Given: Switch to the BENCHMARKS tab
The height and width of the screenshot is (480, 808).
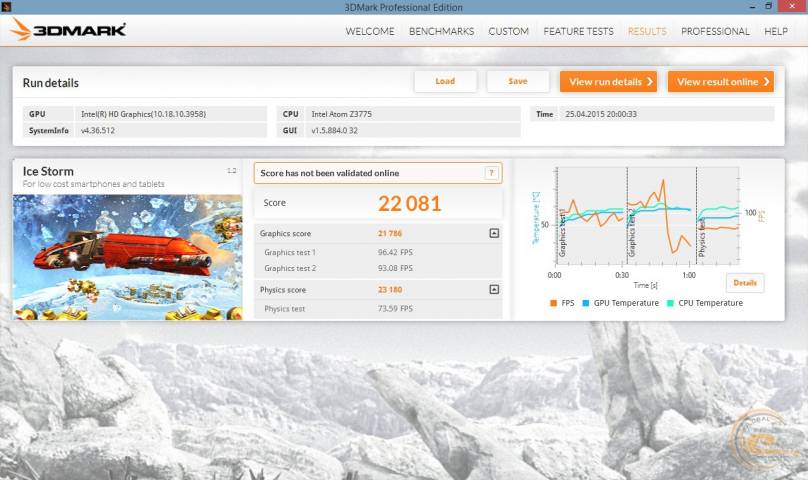Looking at the screenshot, I should coord(442,31).
